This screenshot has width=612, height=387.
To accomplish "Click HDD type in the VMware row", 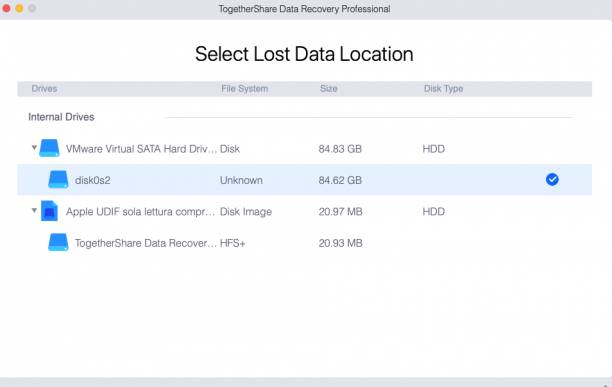I will coord(434,149).
